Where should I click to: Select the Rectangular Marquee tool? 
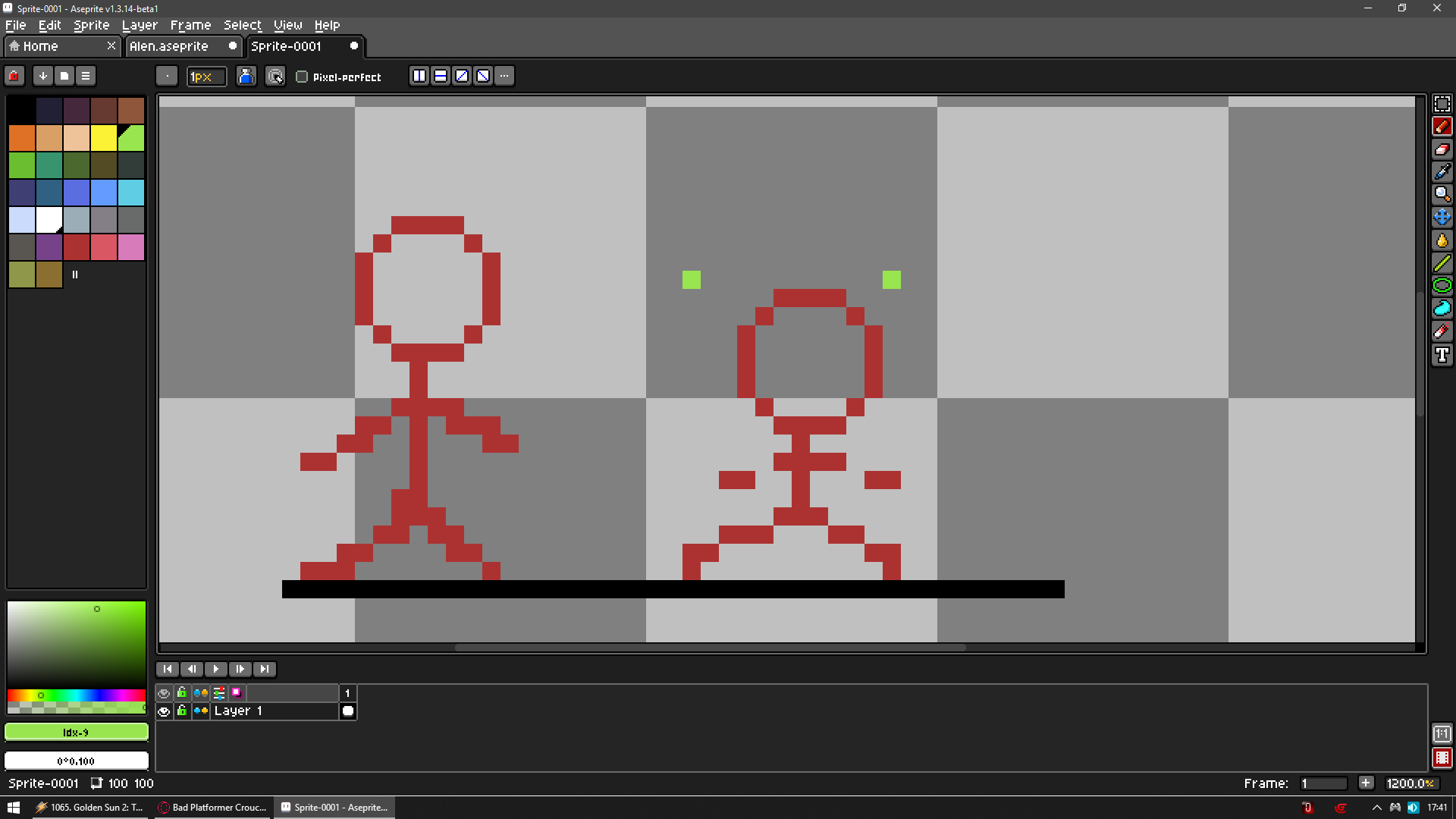(x=1442, y=104)
